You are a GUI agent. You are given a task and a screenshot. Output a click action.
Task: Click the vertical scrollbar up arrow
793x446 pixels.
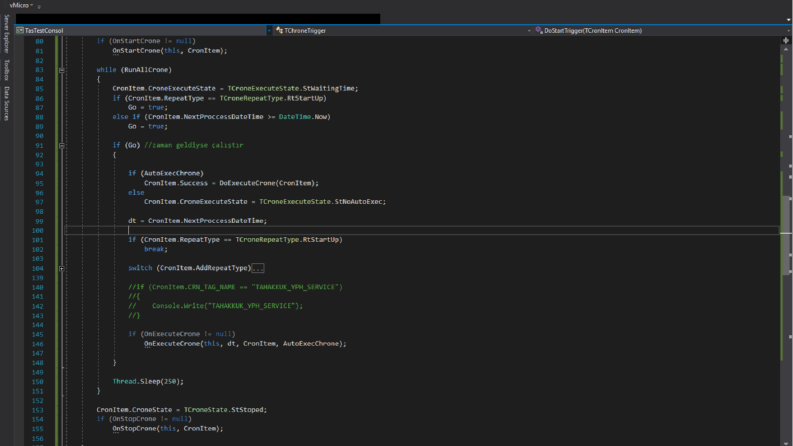786,49
